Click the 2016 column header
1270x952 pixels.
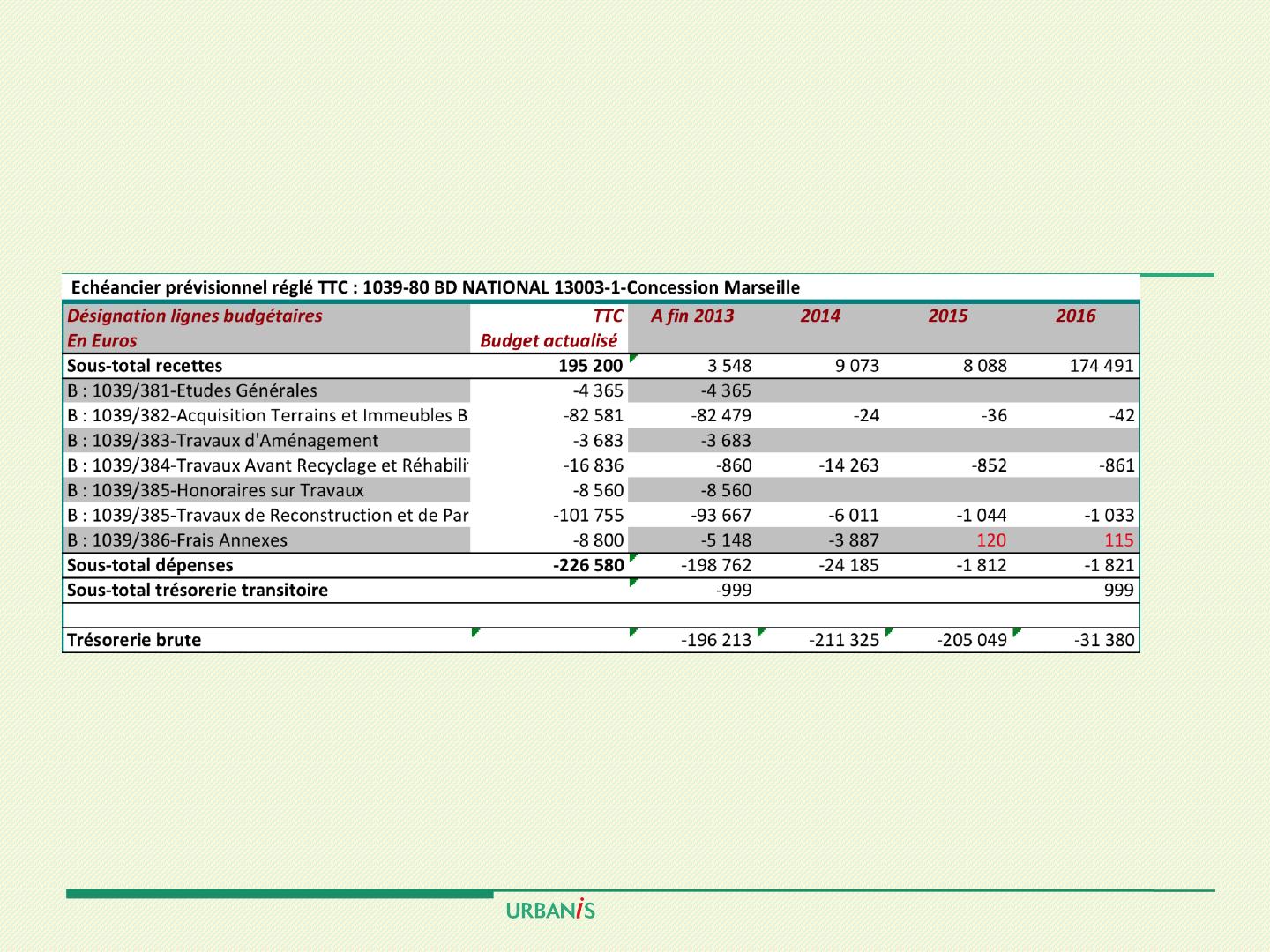(1075, 316)
